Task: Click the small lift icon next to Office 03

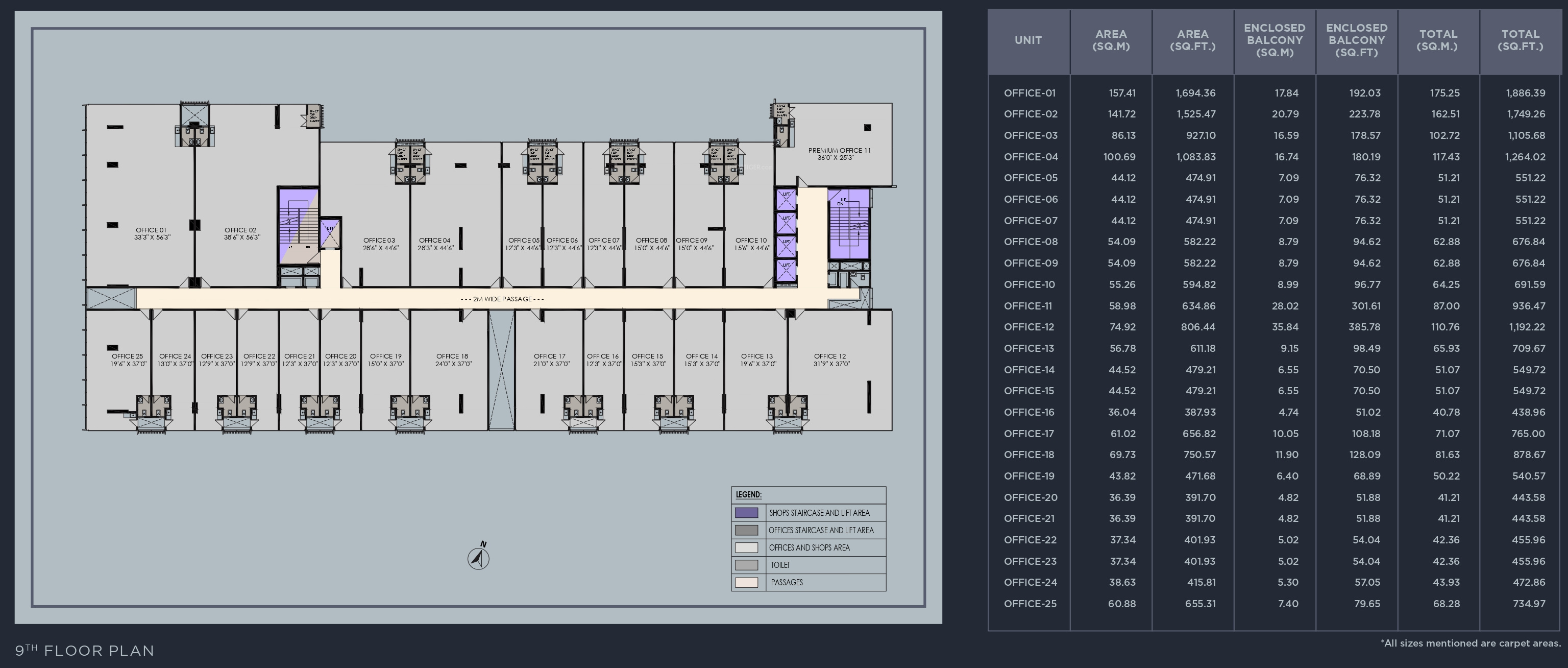Action: click(329, 234)
